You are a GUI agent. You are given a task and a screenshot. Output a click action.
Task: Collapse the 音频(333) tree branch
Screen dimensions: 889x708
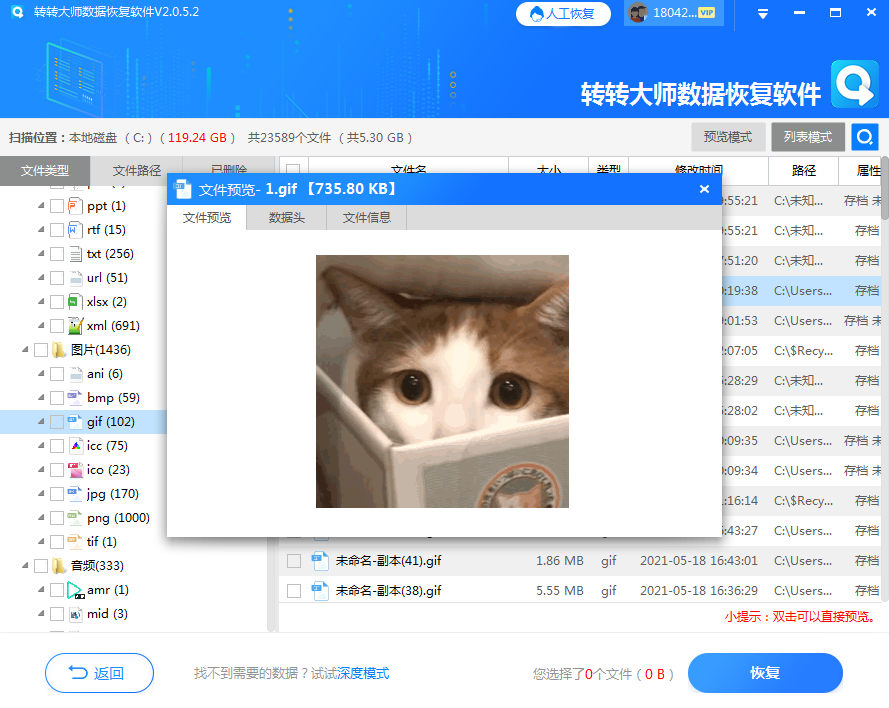23,565
